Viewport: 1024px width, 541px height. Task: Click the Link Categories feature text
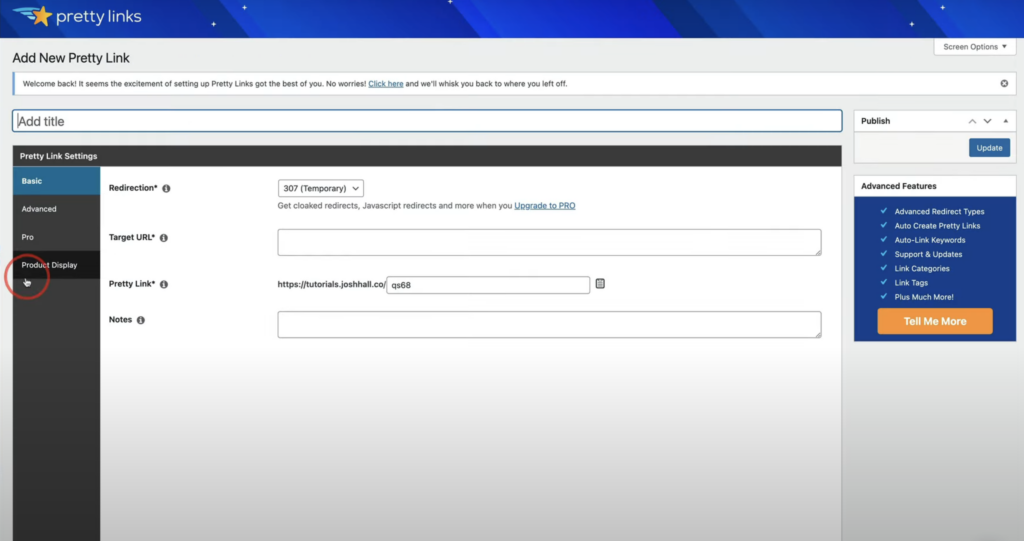tap(922, 269)
